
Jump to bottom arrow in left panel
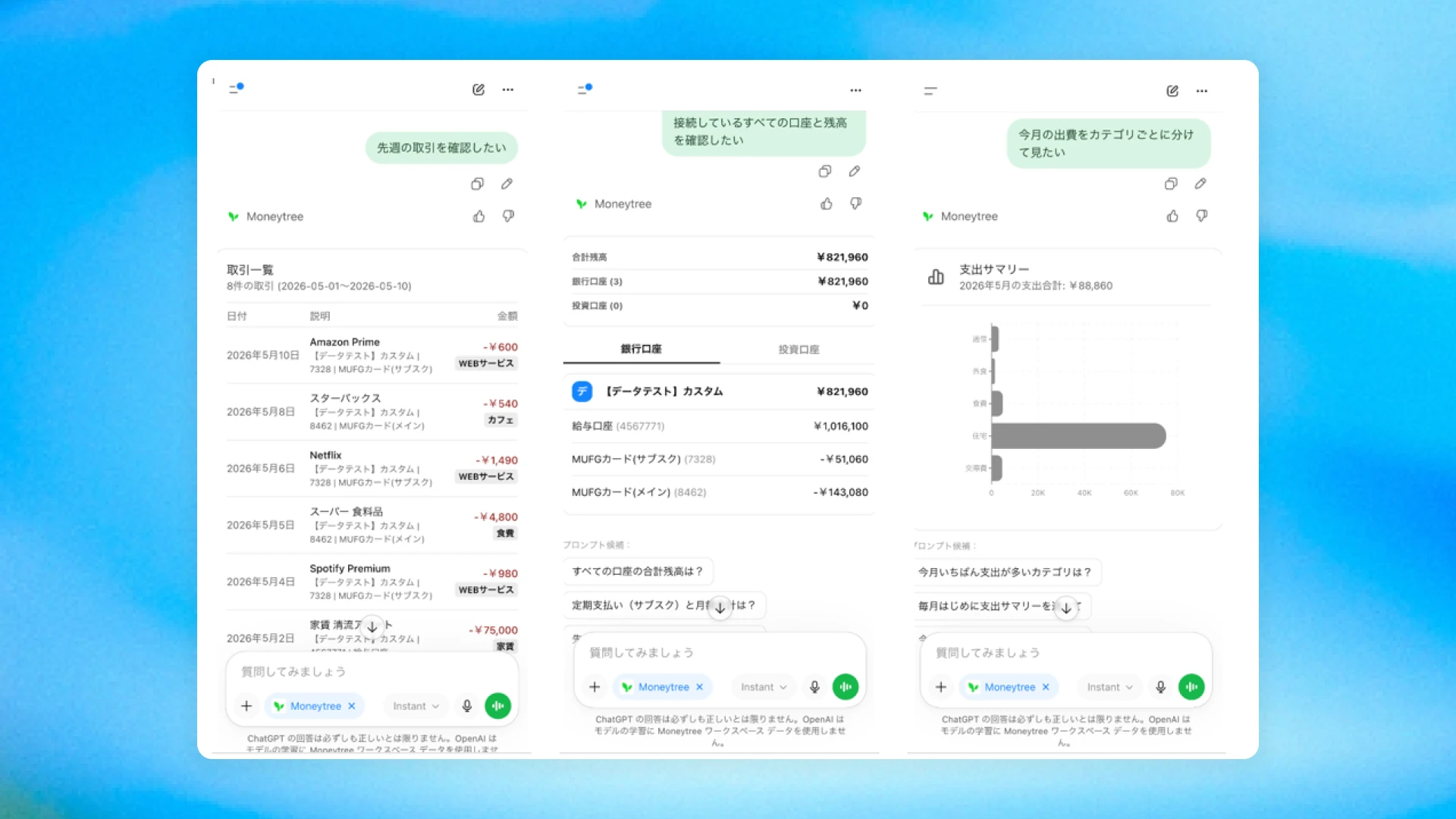tap(372, 627)
